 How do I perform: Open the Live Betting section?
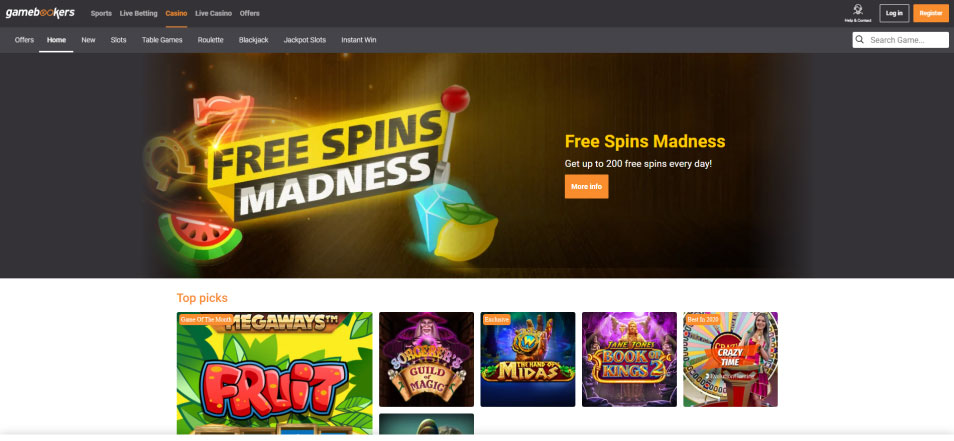click(x=138, y=13)
